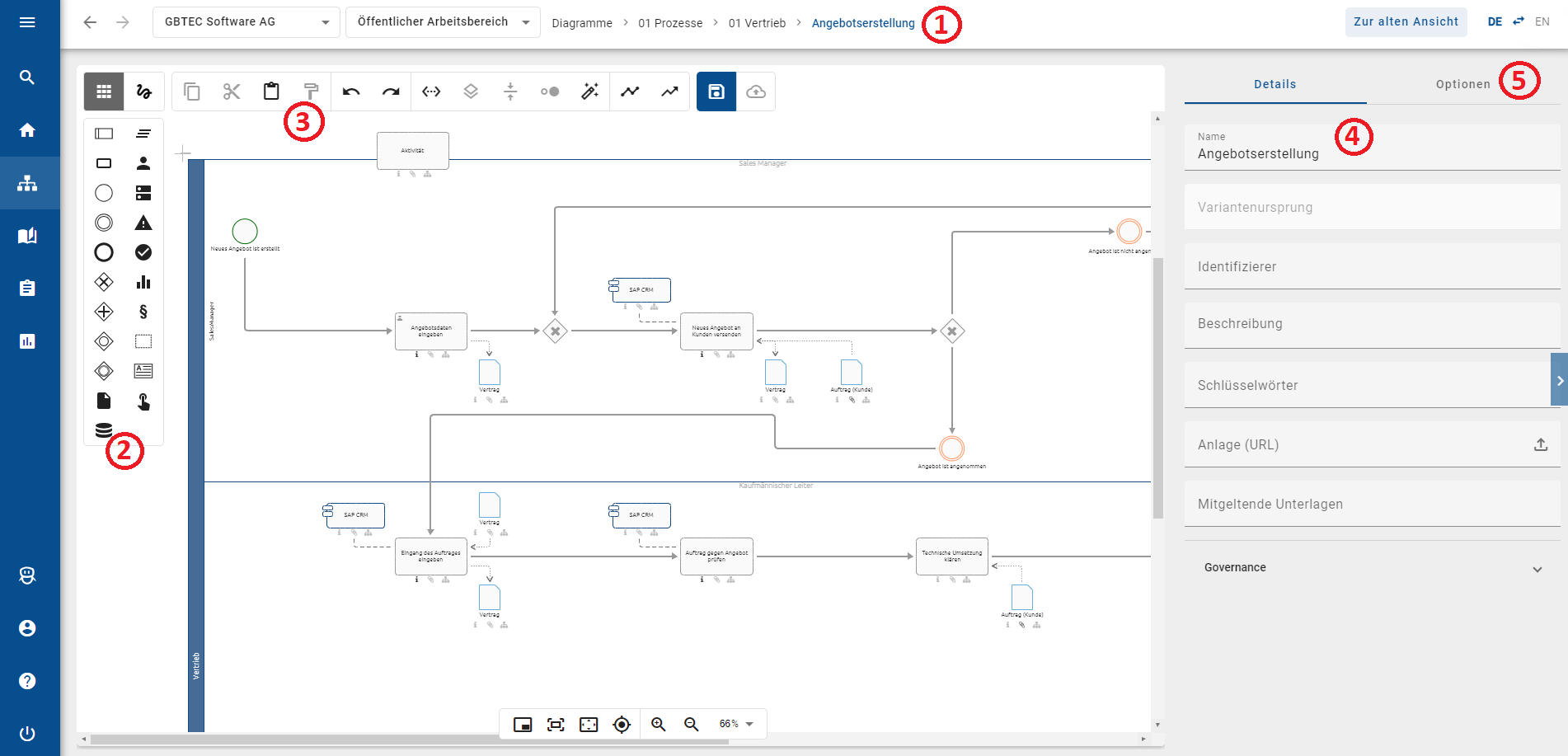Viewport: 1568px width, 756px height.
Task: Click the small-large circles size icon
Action: pyautogui.click(x=550, y=92)
